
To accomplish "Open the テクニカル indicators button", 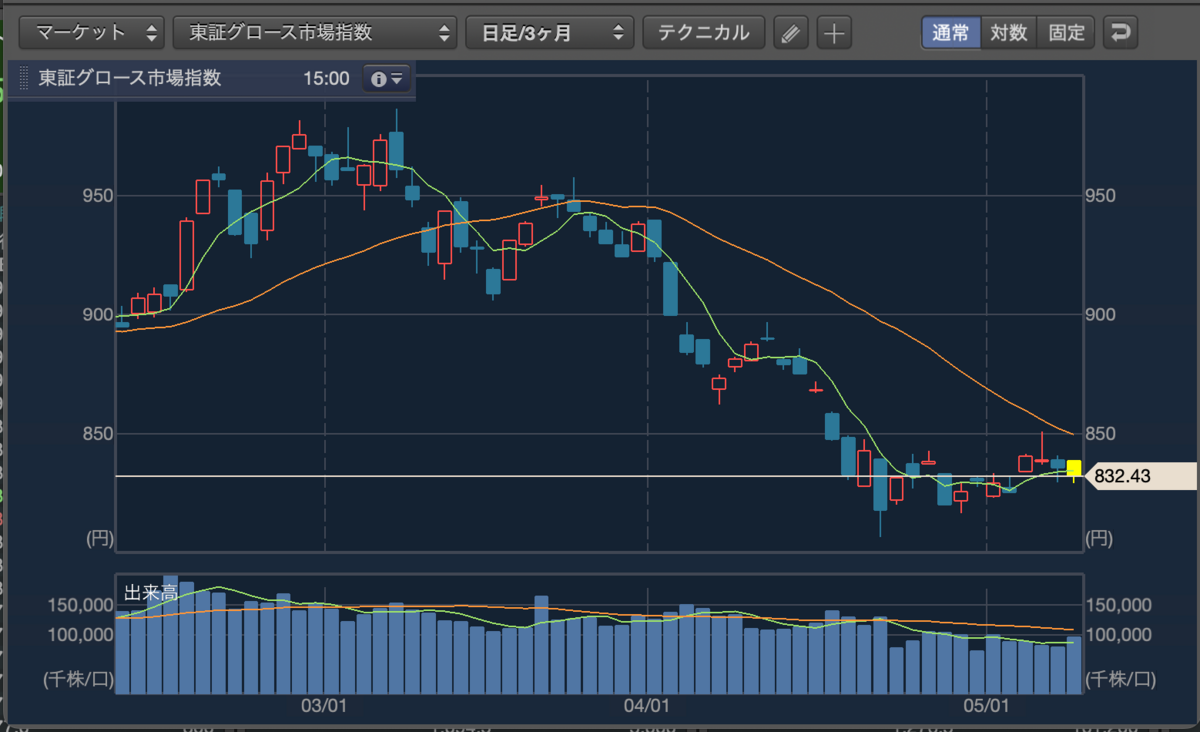I will pyautogui.click(x=703, y=32).
